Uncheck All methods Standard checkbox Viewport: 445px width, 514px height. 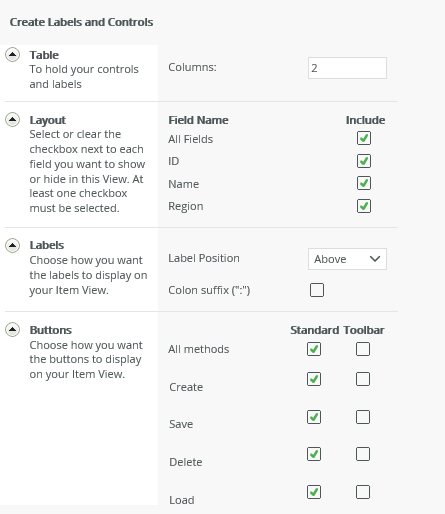(314, 349)
